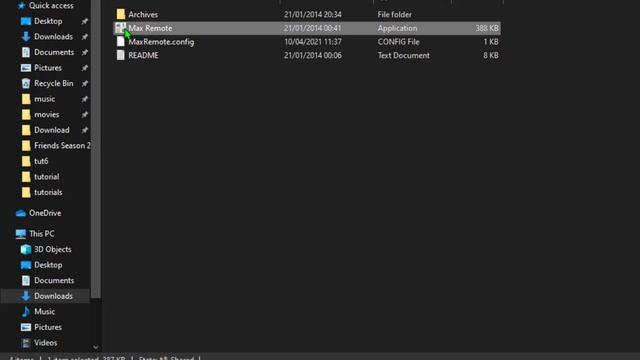Click the README text document icon

pos(120,55)
